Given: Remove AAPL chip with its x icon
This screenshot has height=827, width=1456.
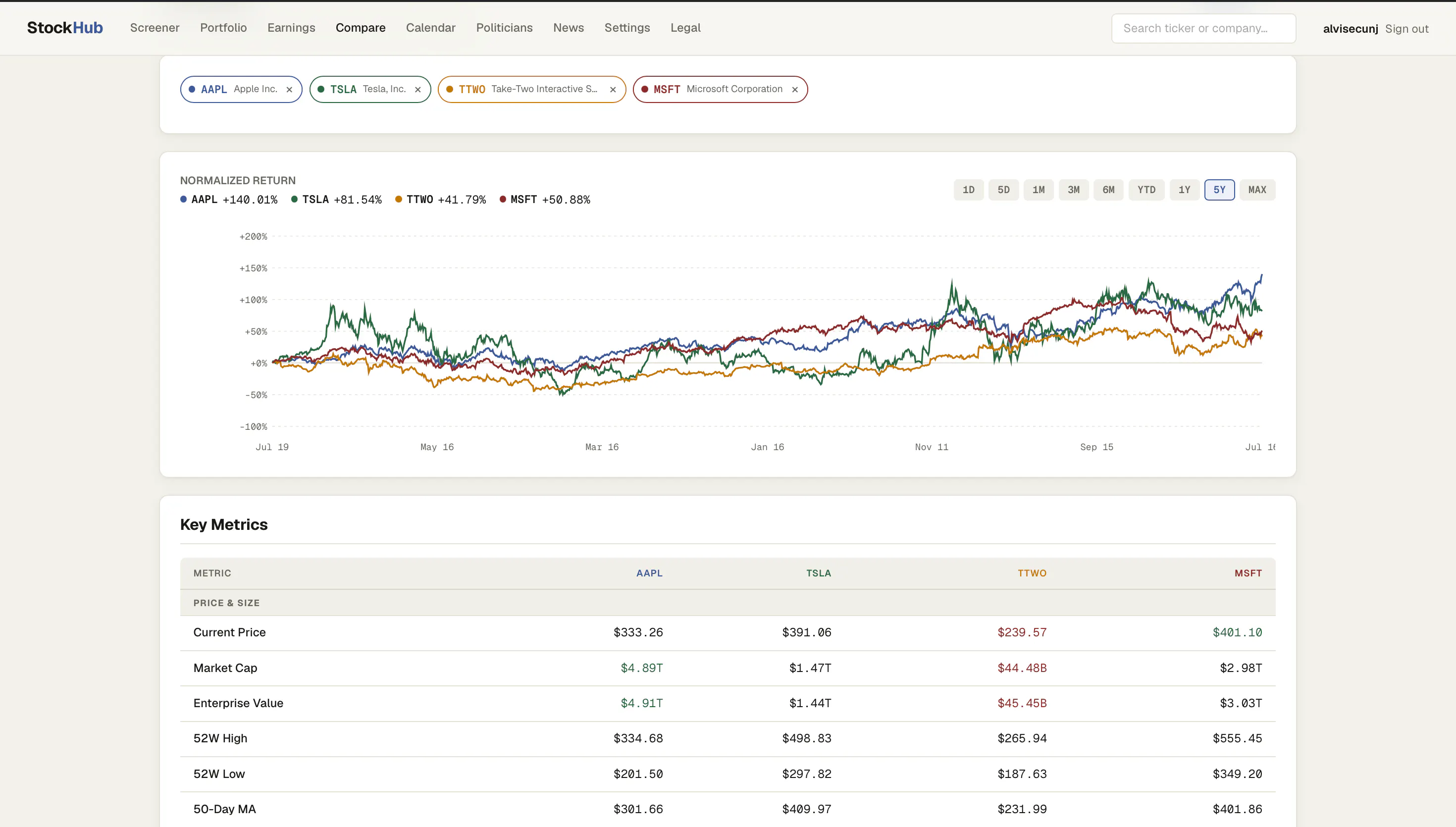Looking at the screenshot, I should pos(289,90).
